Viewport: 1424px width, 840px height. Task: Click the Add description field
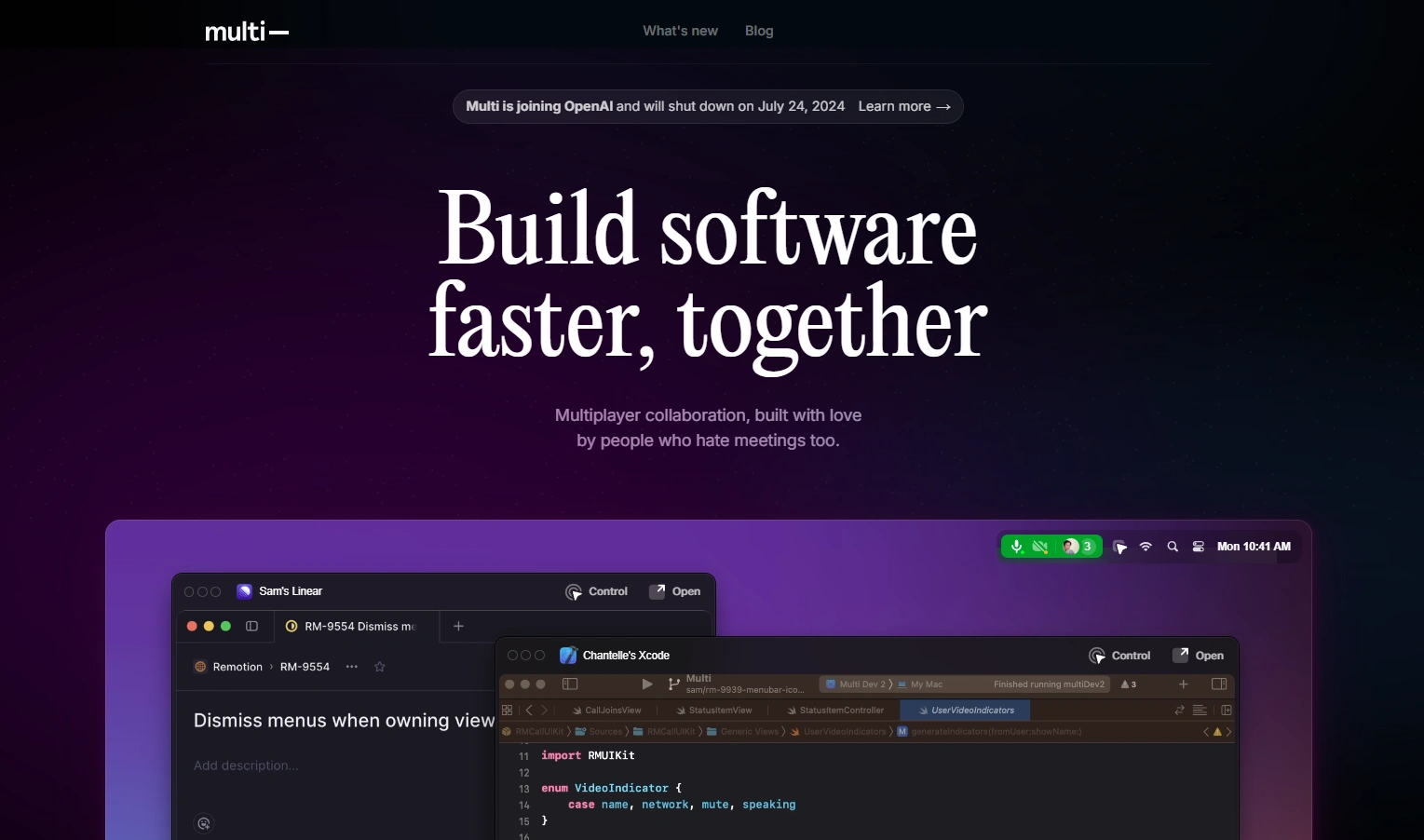[x=246, y=765]
